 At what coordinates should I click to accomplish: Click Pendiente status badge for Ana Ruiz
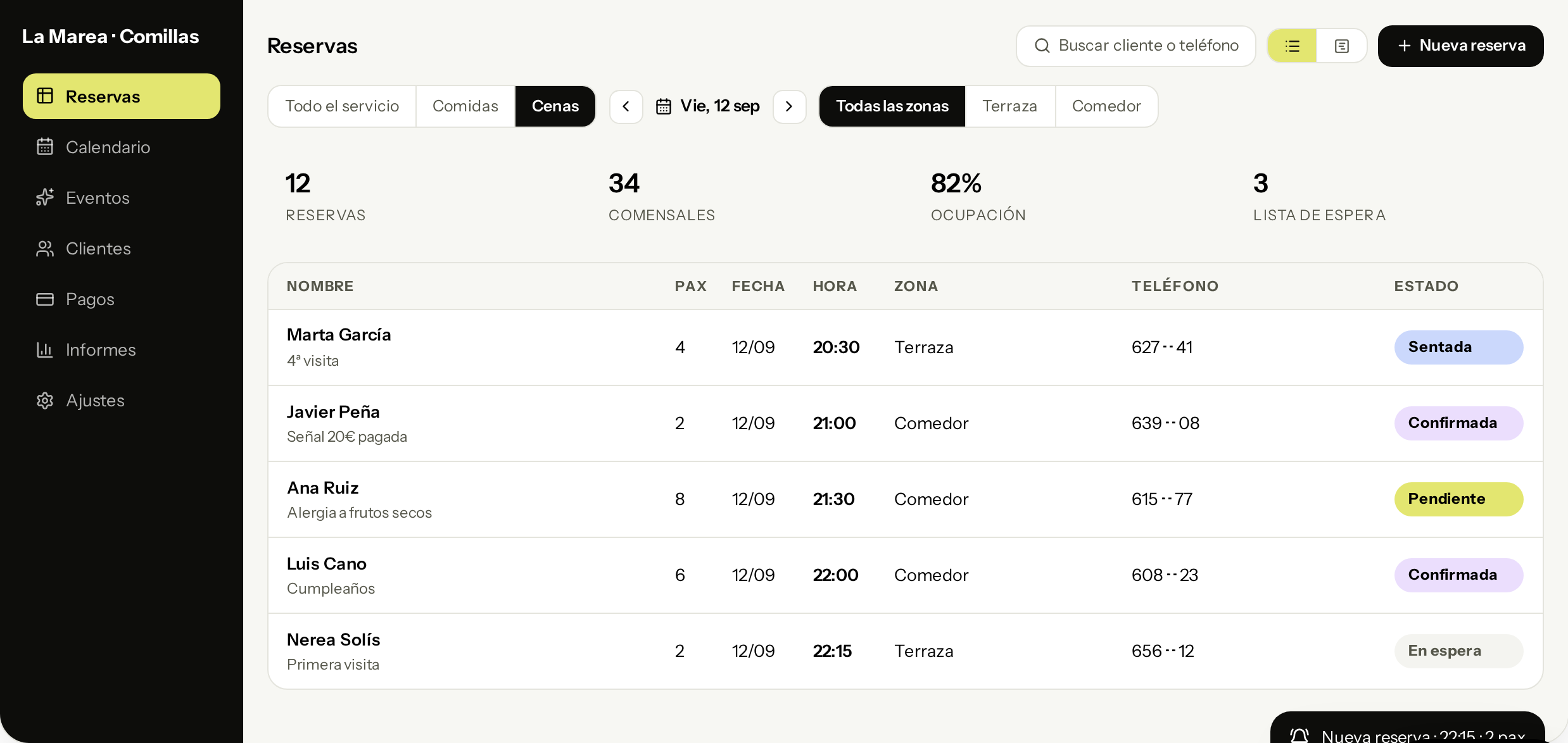pos(1458,499)
